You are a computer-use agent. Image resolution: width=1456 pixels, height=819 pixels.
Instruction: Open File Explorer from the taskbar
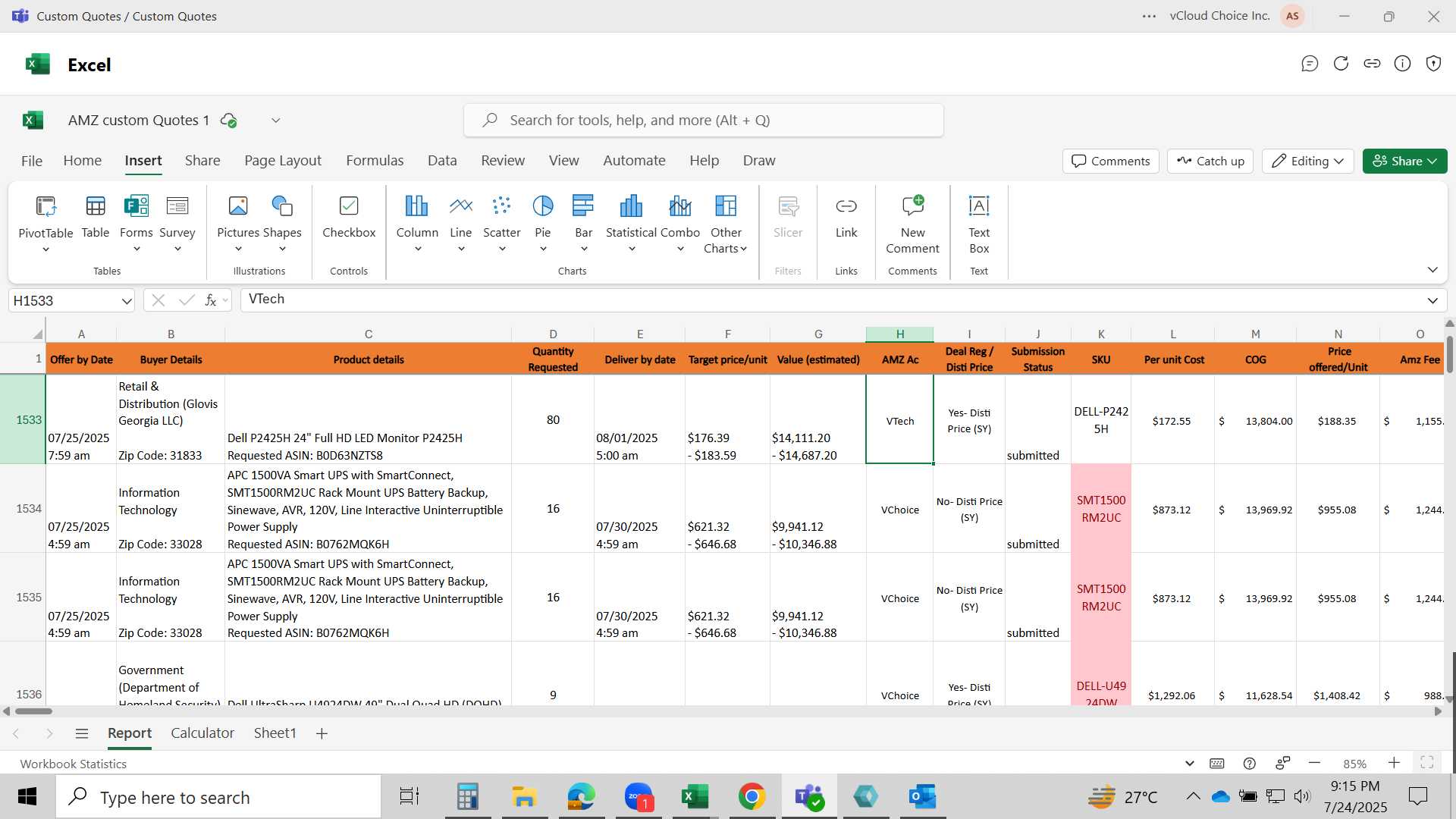(524, 797)
